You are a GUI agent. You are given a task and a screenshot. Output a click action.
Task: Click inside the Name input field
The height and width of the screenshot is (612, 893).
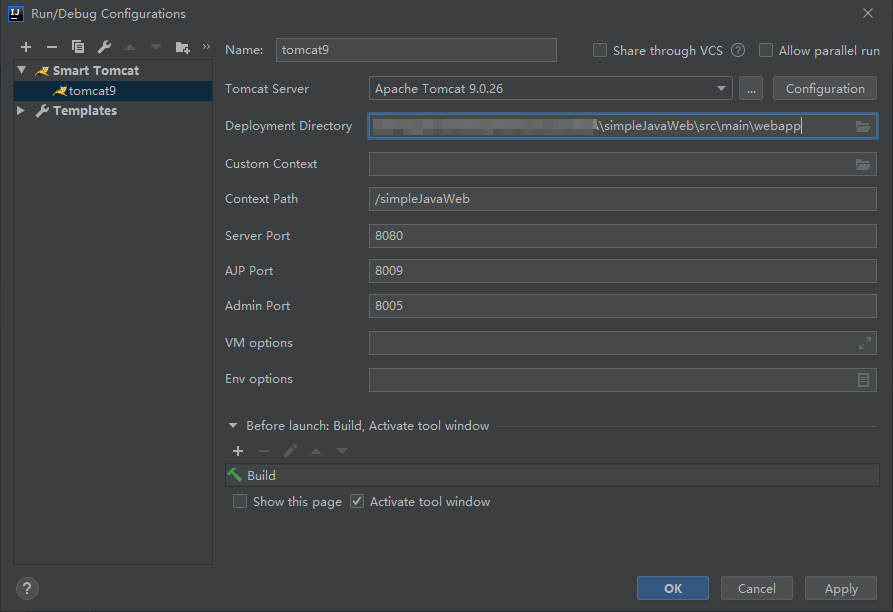pyautogui.click(x=416, y=49)
